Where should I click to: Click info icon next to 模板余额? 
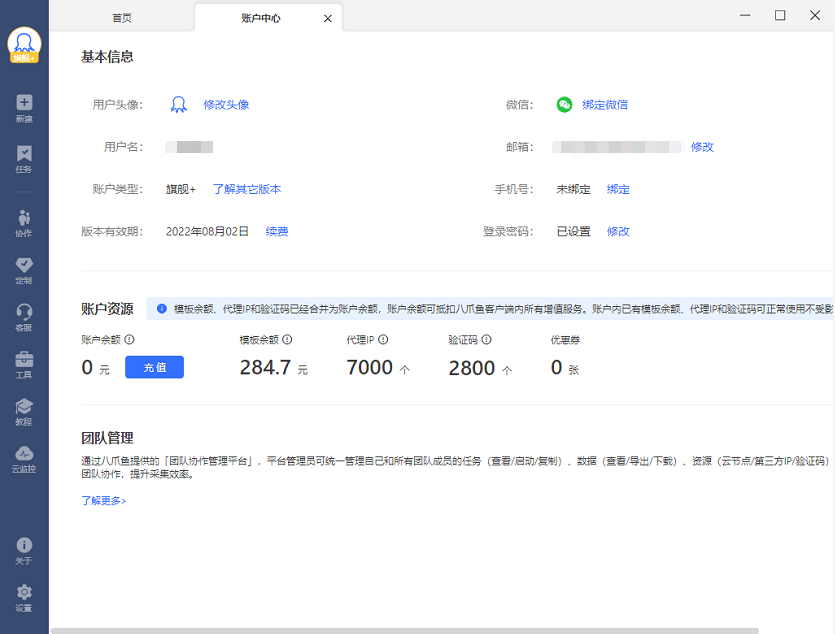(287, 340)
